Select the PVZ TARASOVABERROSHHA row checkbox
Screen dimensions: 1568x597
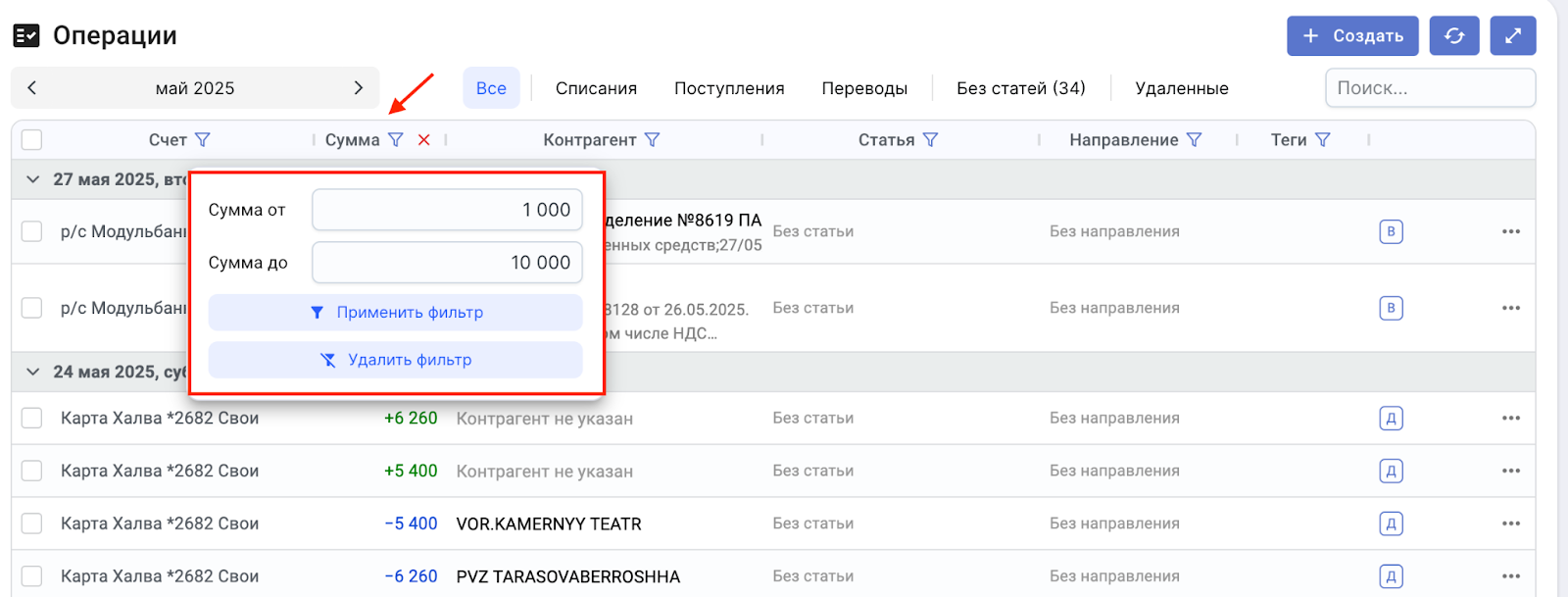point(32,576)
